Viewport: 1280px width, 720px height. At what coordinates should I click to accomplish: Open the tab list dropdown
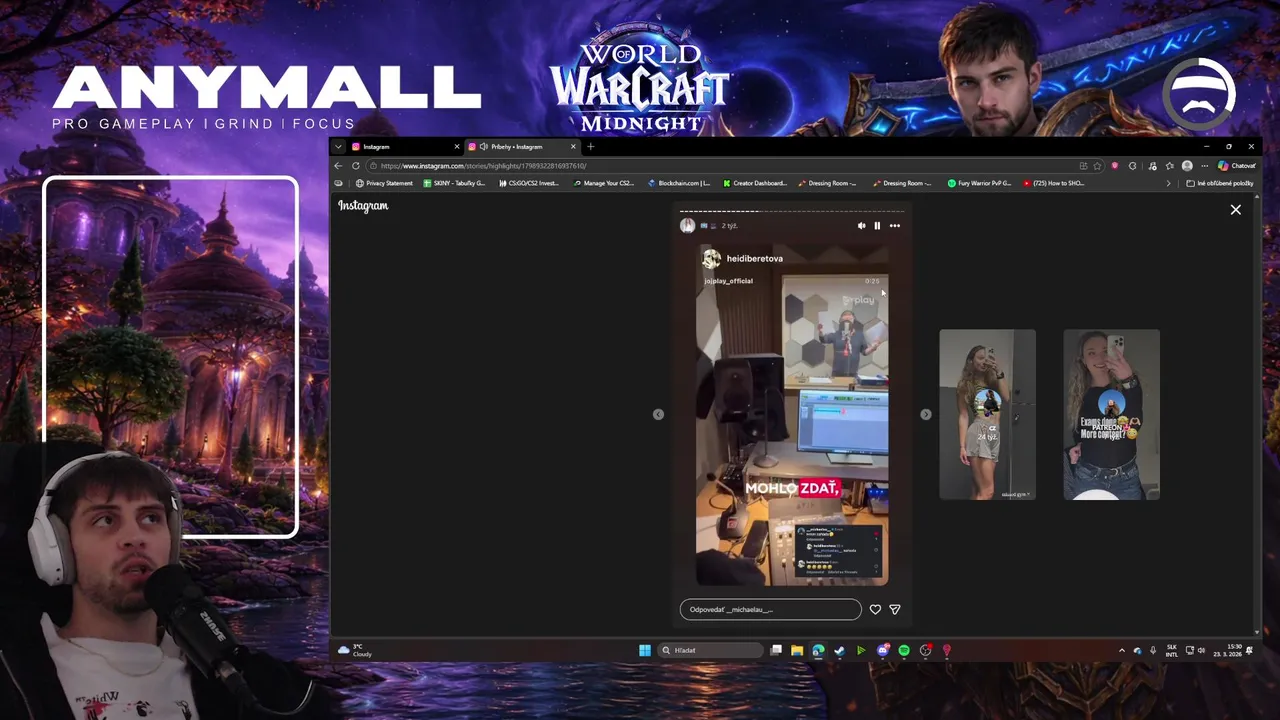click(x=338, y=147)
